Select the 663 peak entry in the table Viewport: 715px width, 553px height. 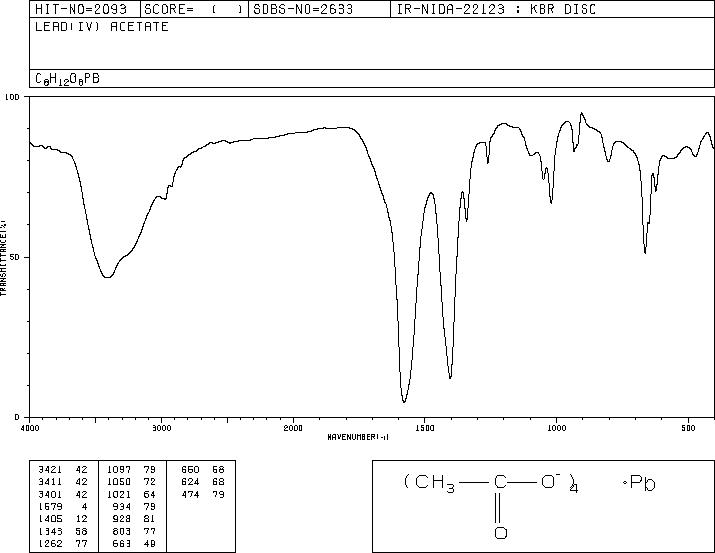pos(134,544)
